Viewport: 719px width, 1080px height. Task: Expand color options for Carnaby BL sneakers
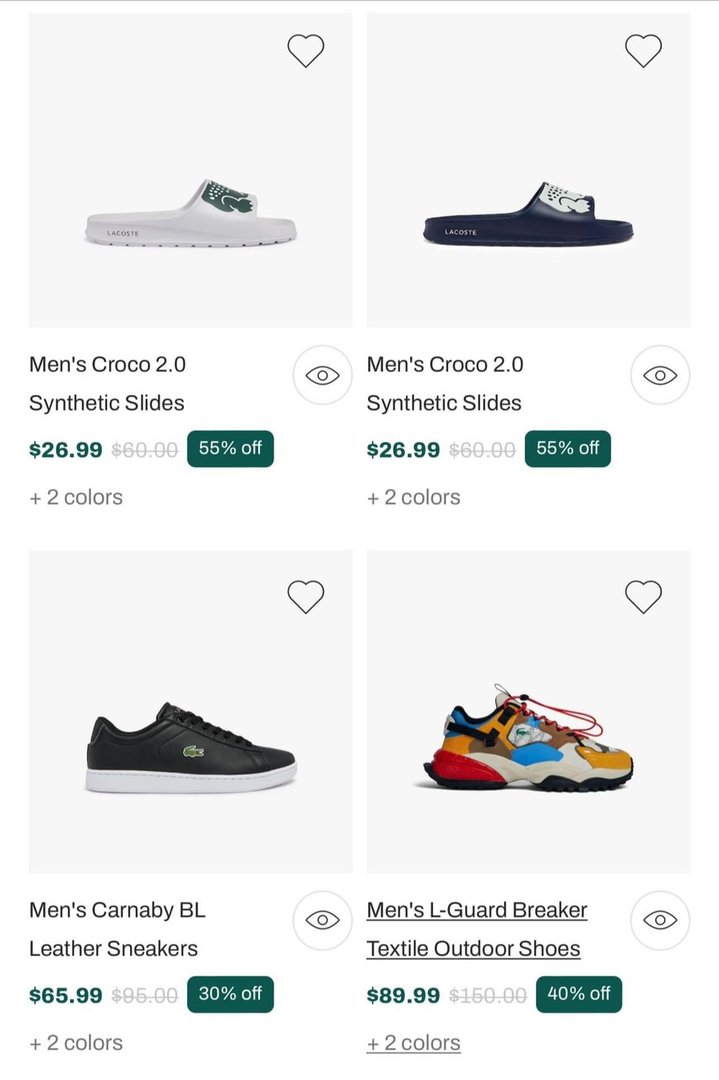tap(76, 1043)
